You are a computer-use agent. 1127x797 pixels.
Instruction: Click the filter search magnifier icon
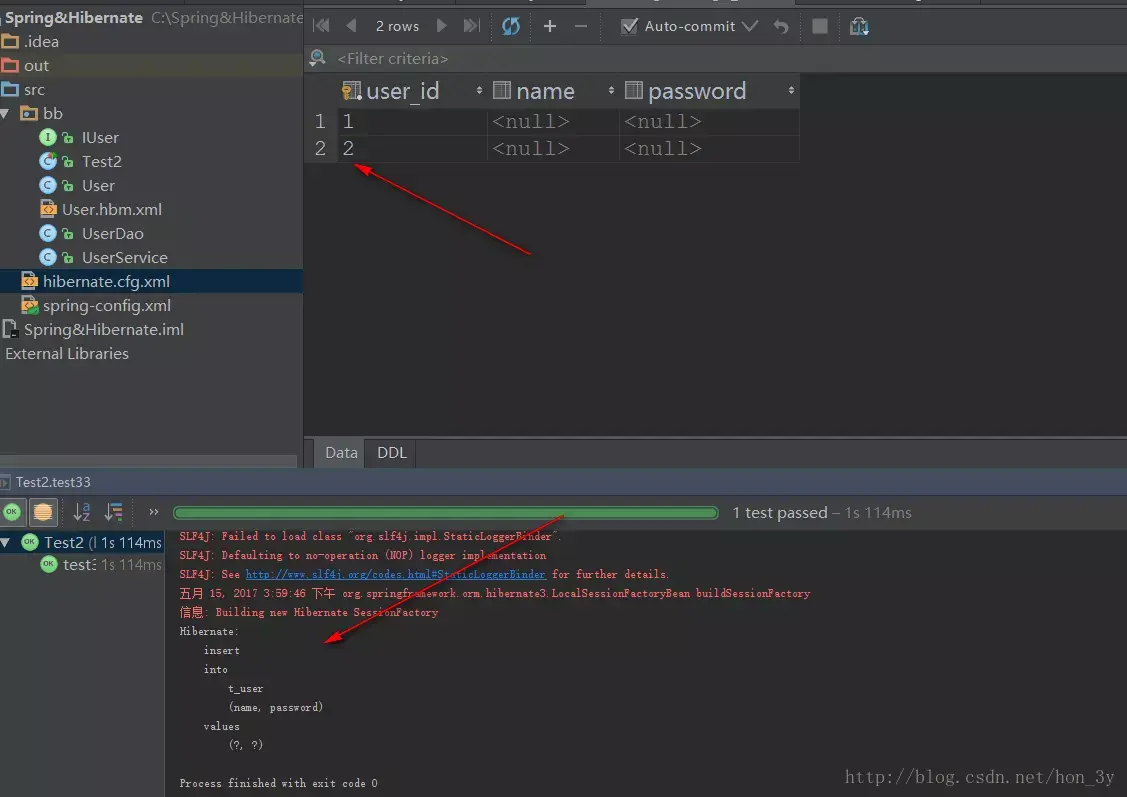[x=317, y=57]
